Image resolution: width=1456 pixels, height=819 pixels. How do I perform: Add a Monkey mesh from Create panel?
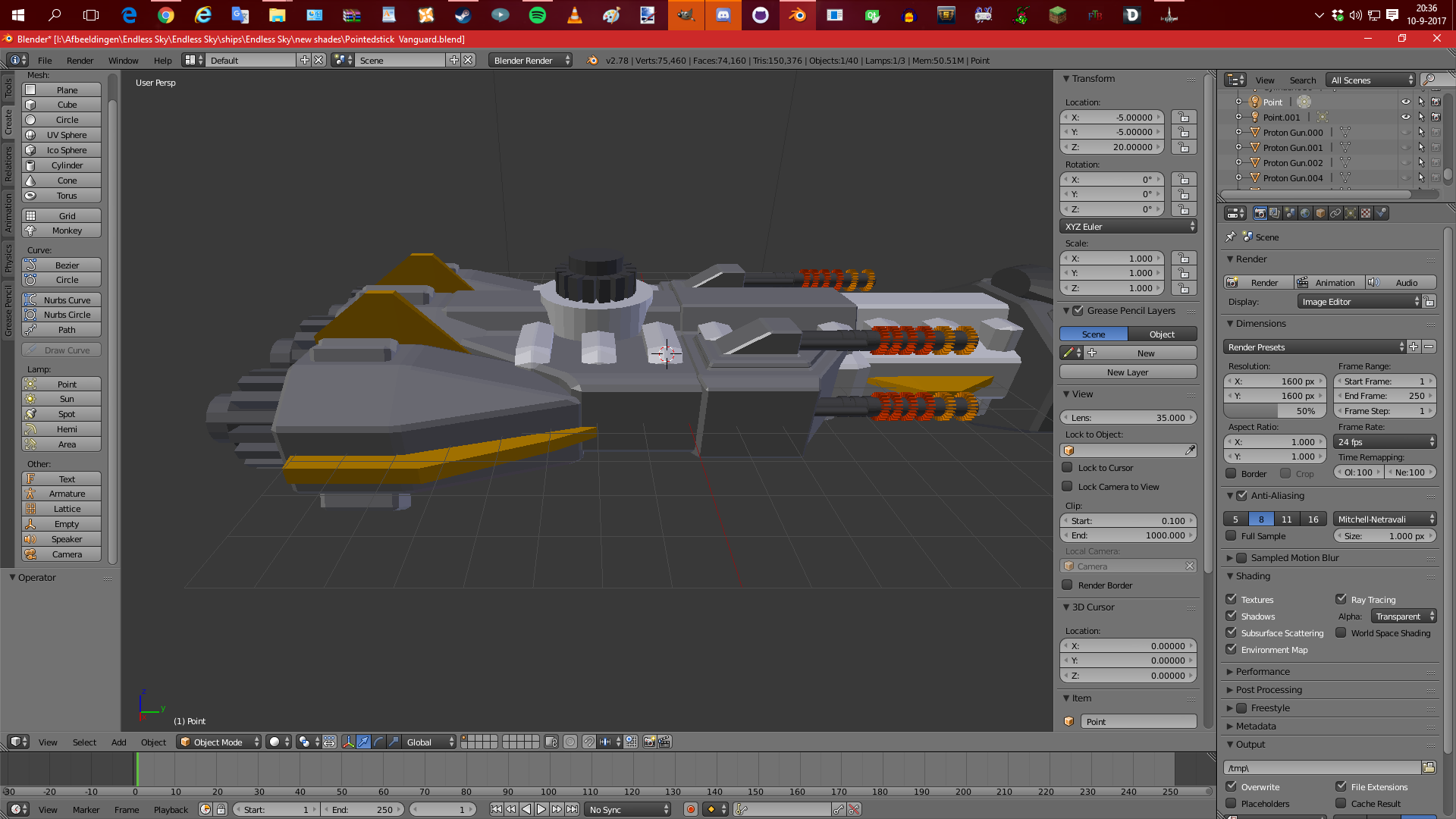click(x=66, y=231)
